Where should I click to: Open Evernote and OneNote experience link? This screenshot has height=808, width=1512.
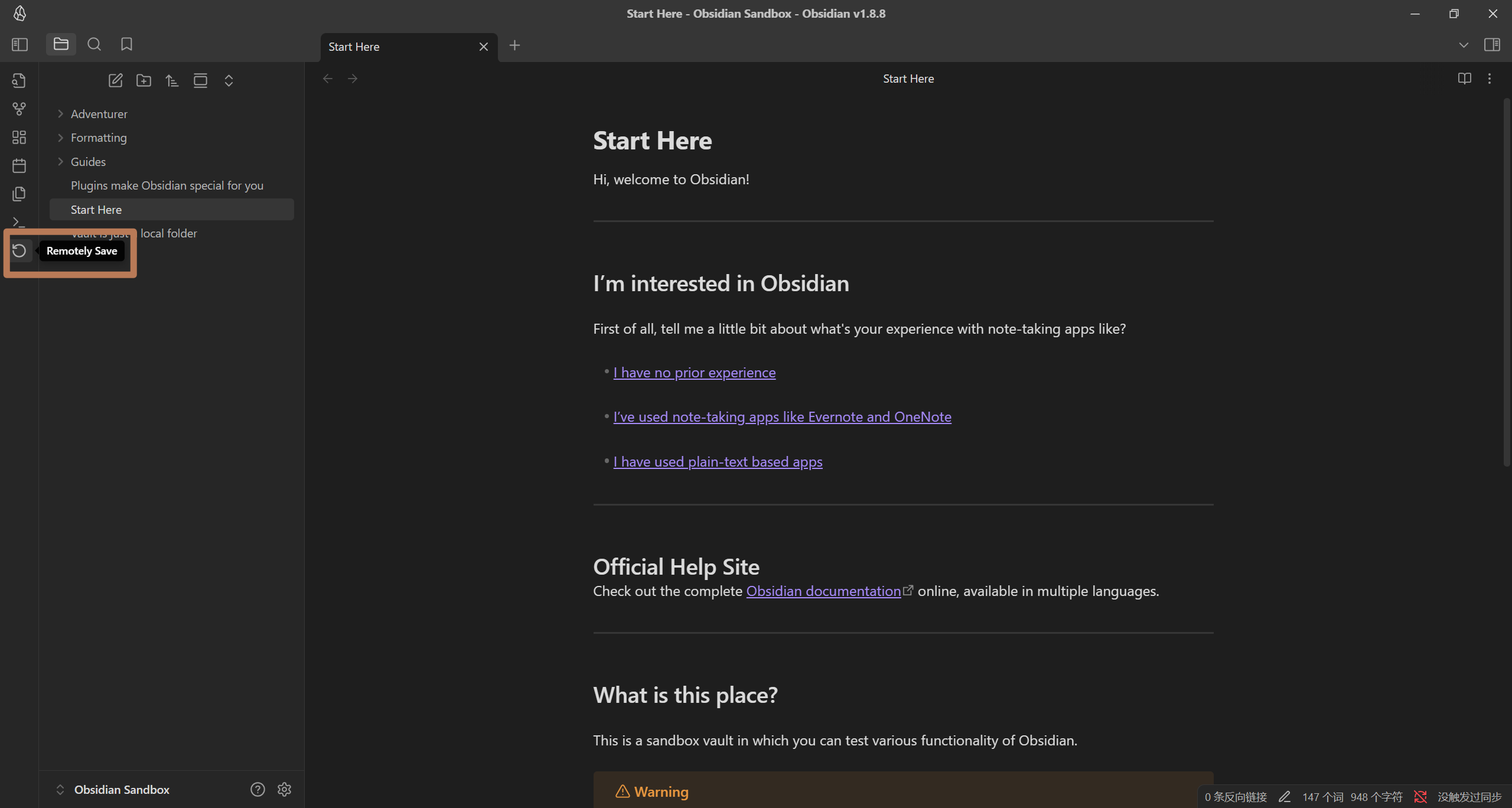782,417
